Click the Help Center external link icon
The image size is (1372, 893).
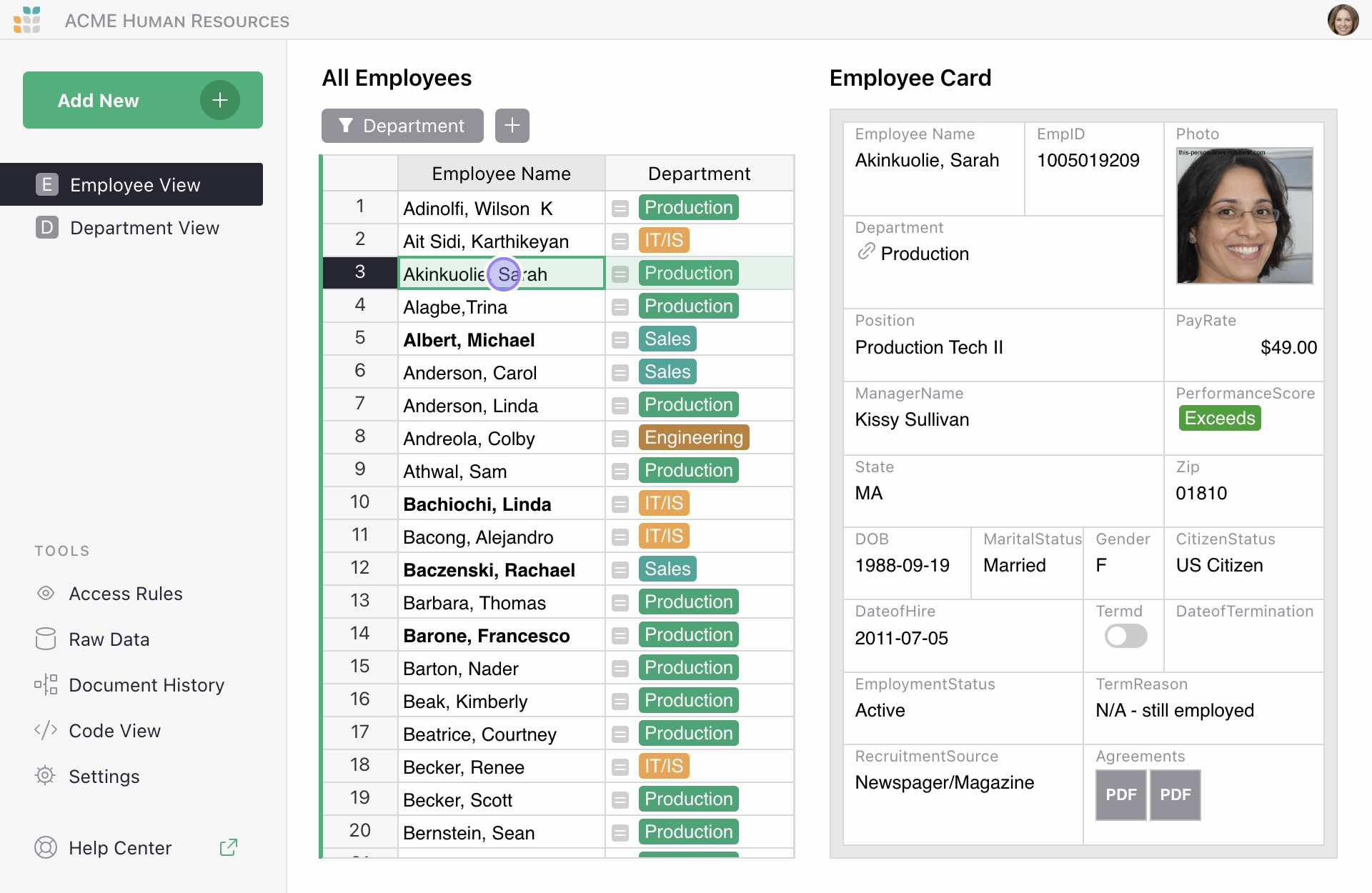[232, 849]
